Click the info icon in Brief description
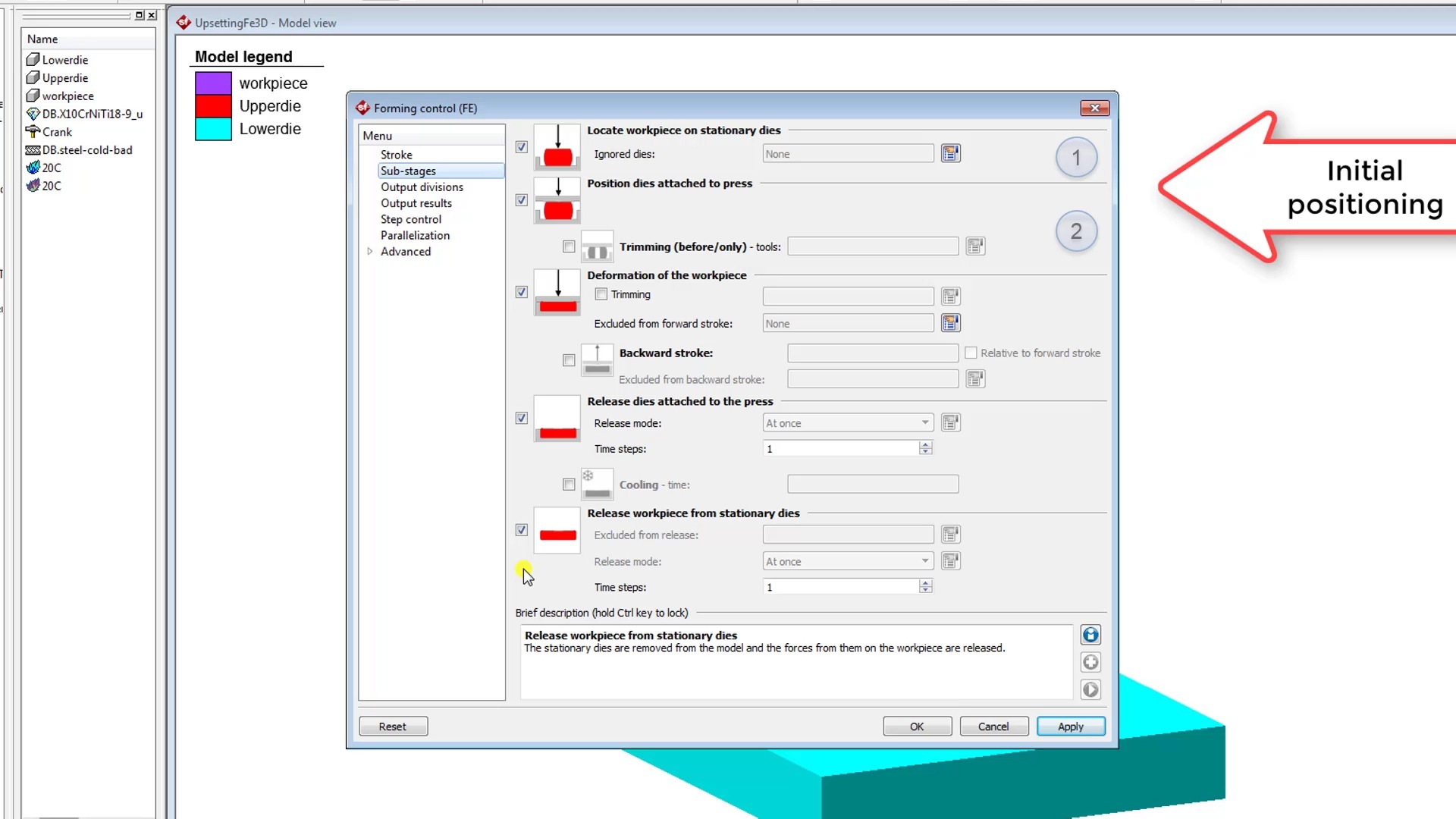The height and width of the screenshot is (819, 1456). (x=1090, y=635)
